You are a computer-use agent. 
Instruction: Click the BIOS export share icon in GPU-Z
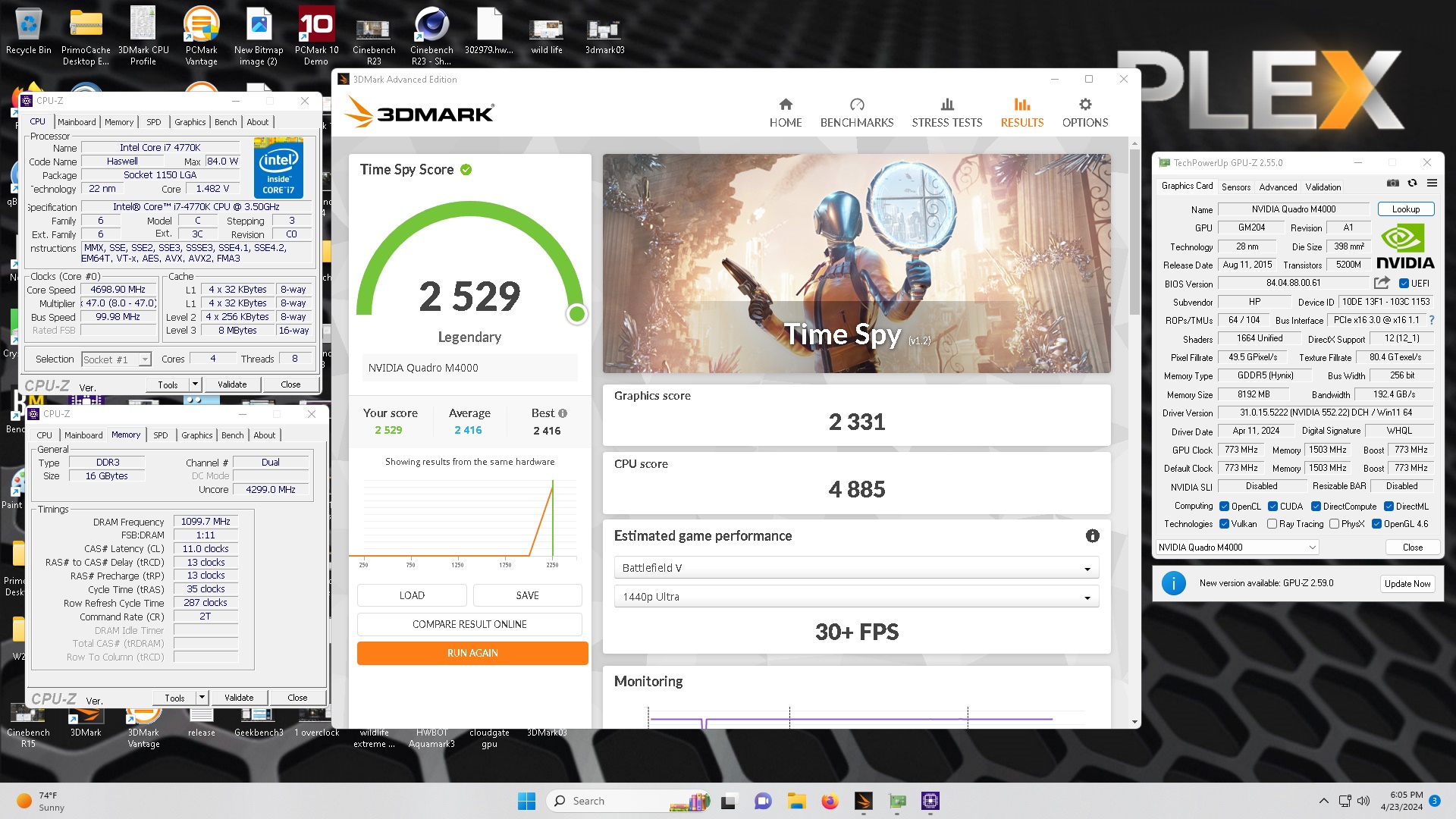click(1382, 283)
